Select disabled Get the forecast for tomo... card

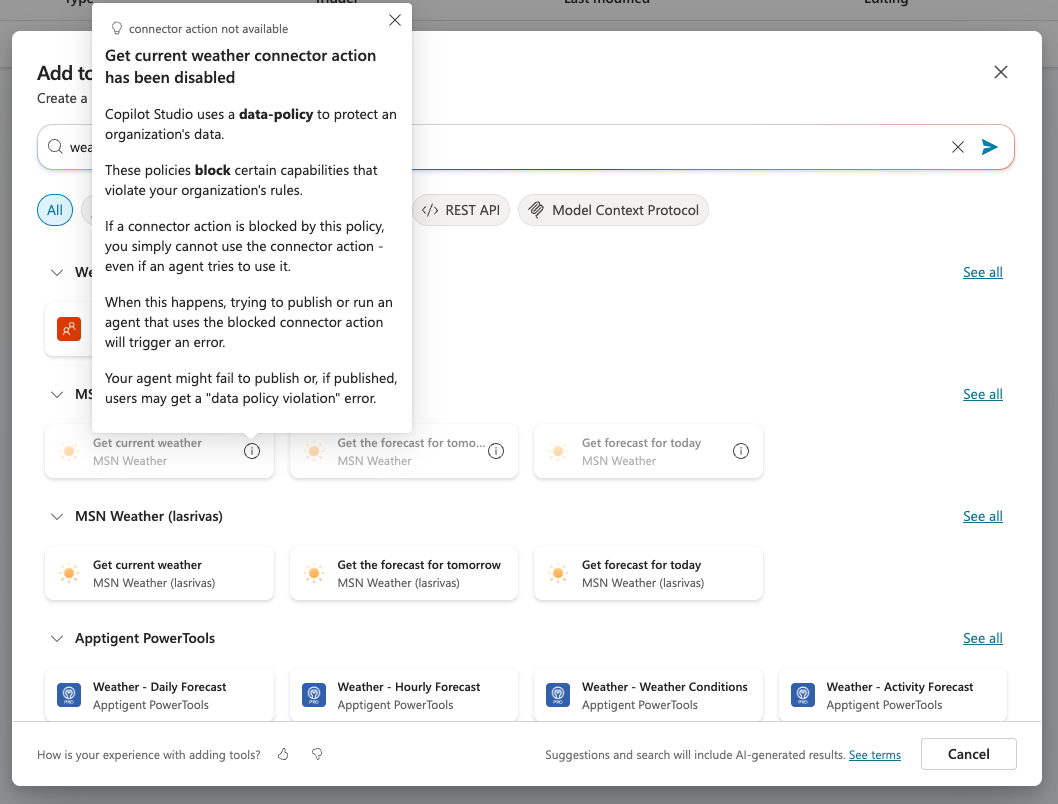coord(403,451)
